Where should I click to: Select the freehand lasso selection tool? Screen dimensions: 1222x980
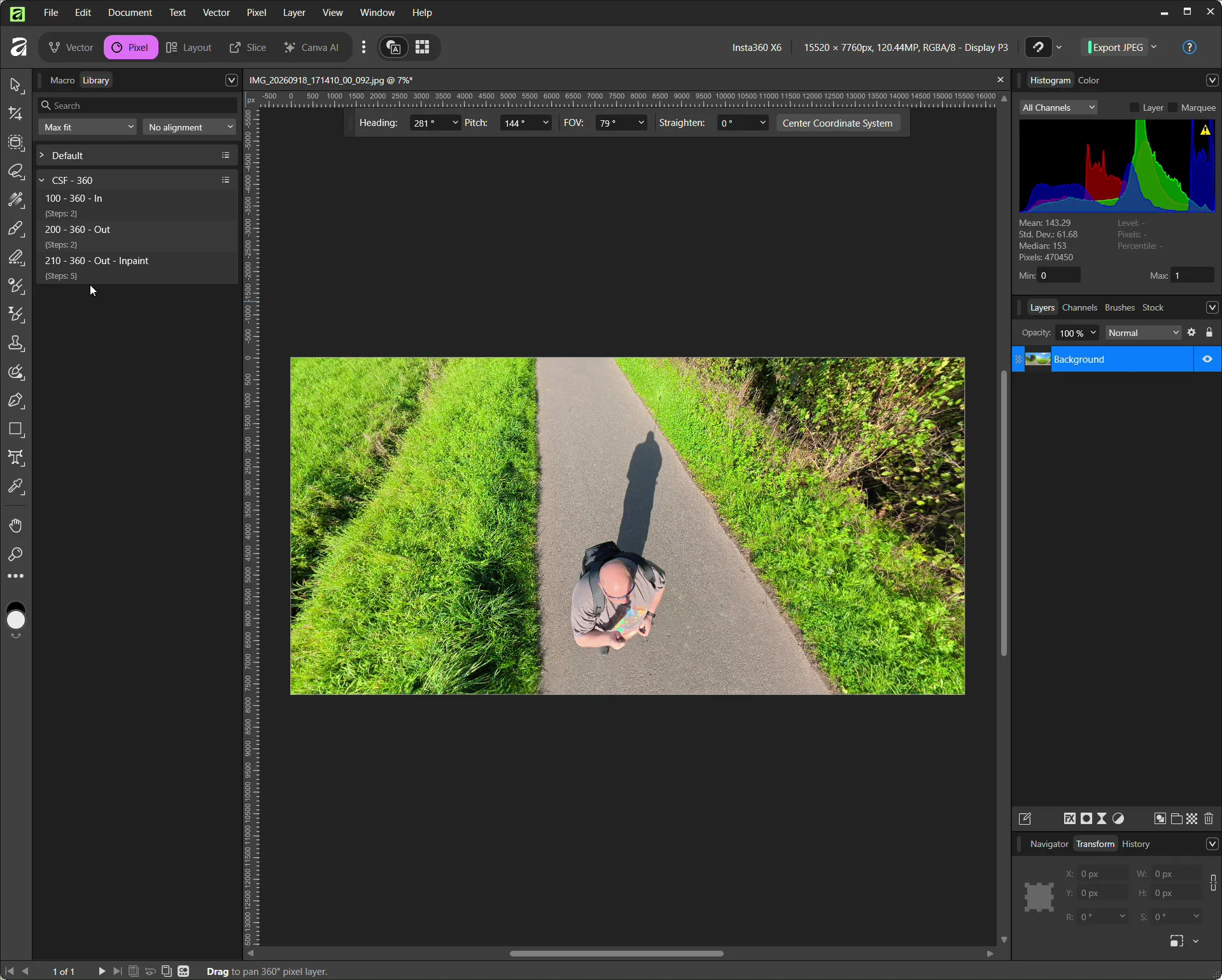pos(16,171)
